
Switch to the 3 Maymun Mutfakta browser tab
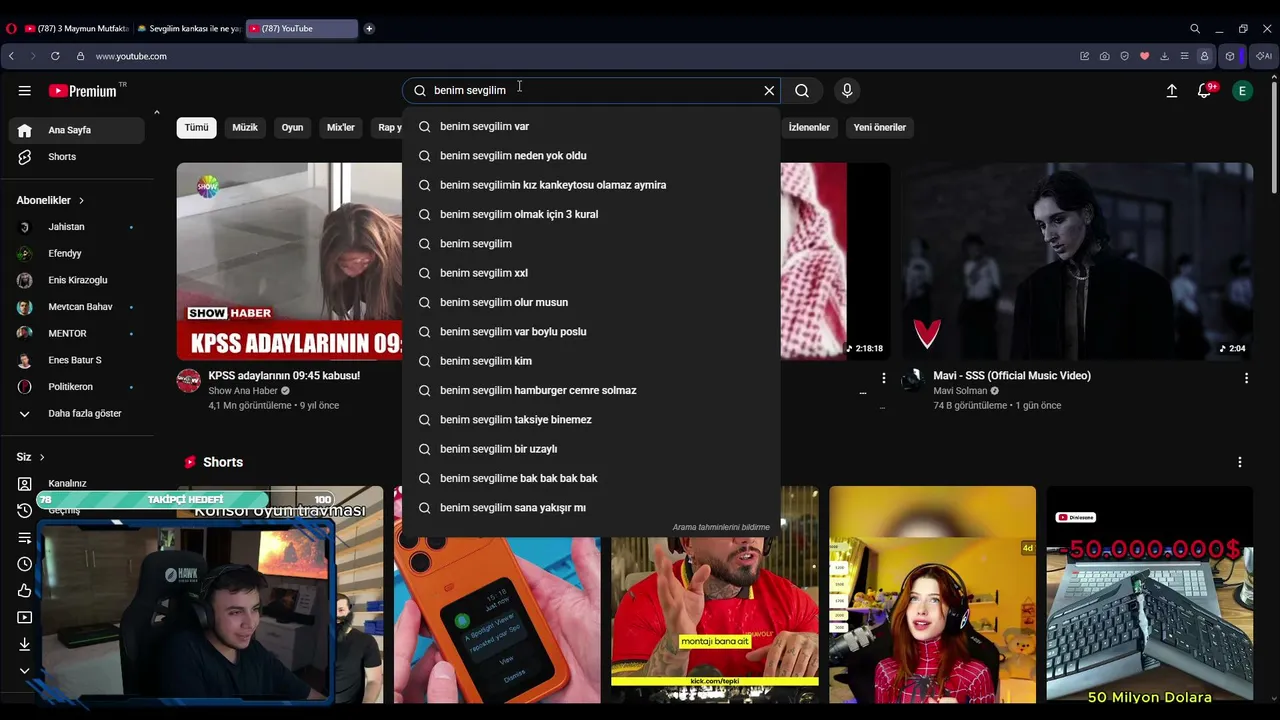(76, 29)
